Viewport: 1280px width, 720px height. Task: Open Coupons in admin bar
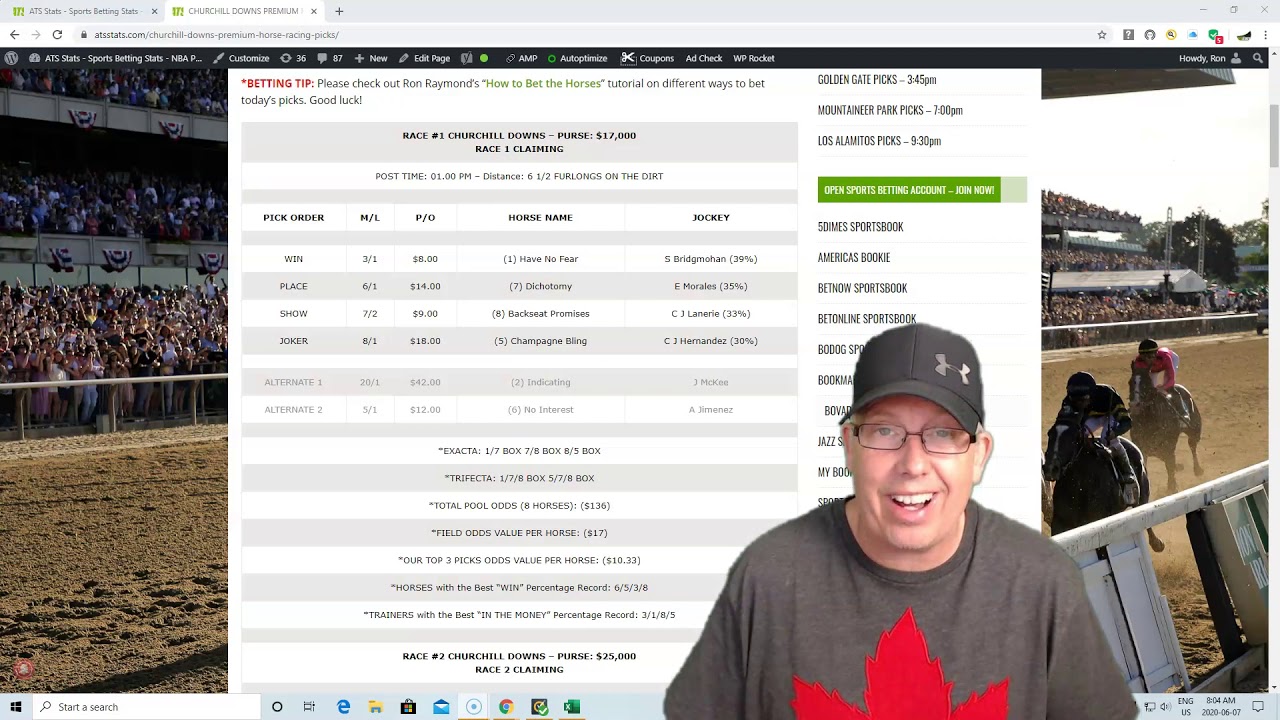(648, 58)
